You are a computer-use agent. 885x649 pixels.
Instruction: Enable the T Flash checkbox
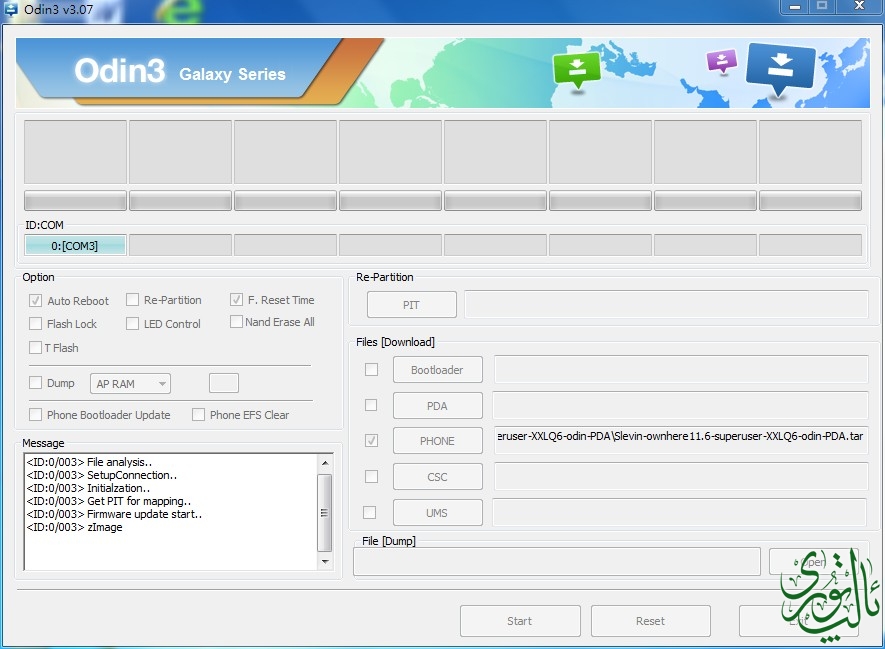point(36,348)
